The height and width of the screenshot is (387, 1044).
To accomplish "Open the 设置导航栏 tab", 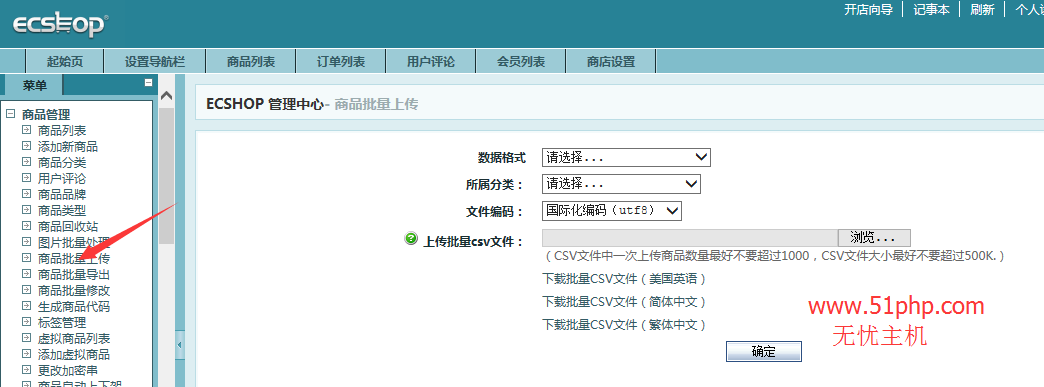I will [154, 61].
